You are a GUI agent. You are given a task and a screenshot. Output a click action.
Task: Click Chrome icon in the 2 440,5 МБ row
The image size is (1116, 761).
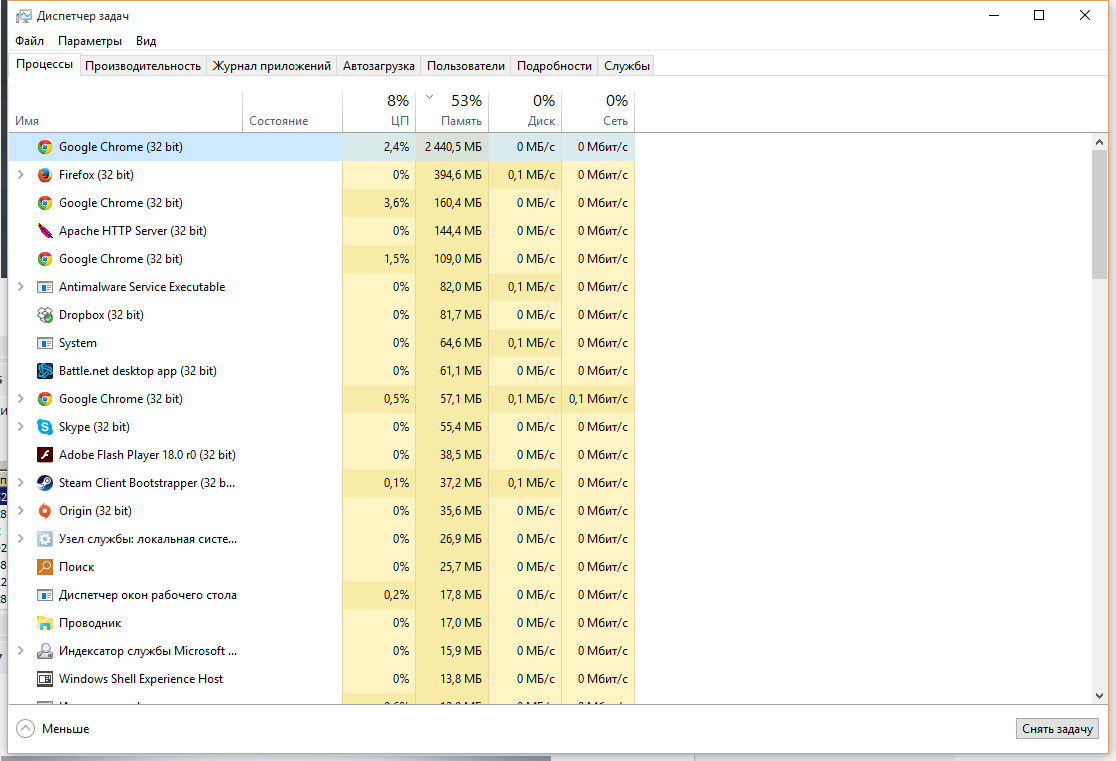(x=45, y=147)
